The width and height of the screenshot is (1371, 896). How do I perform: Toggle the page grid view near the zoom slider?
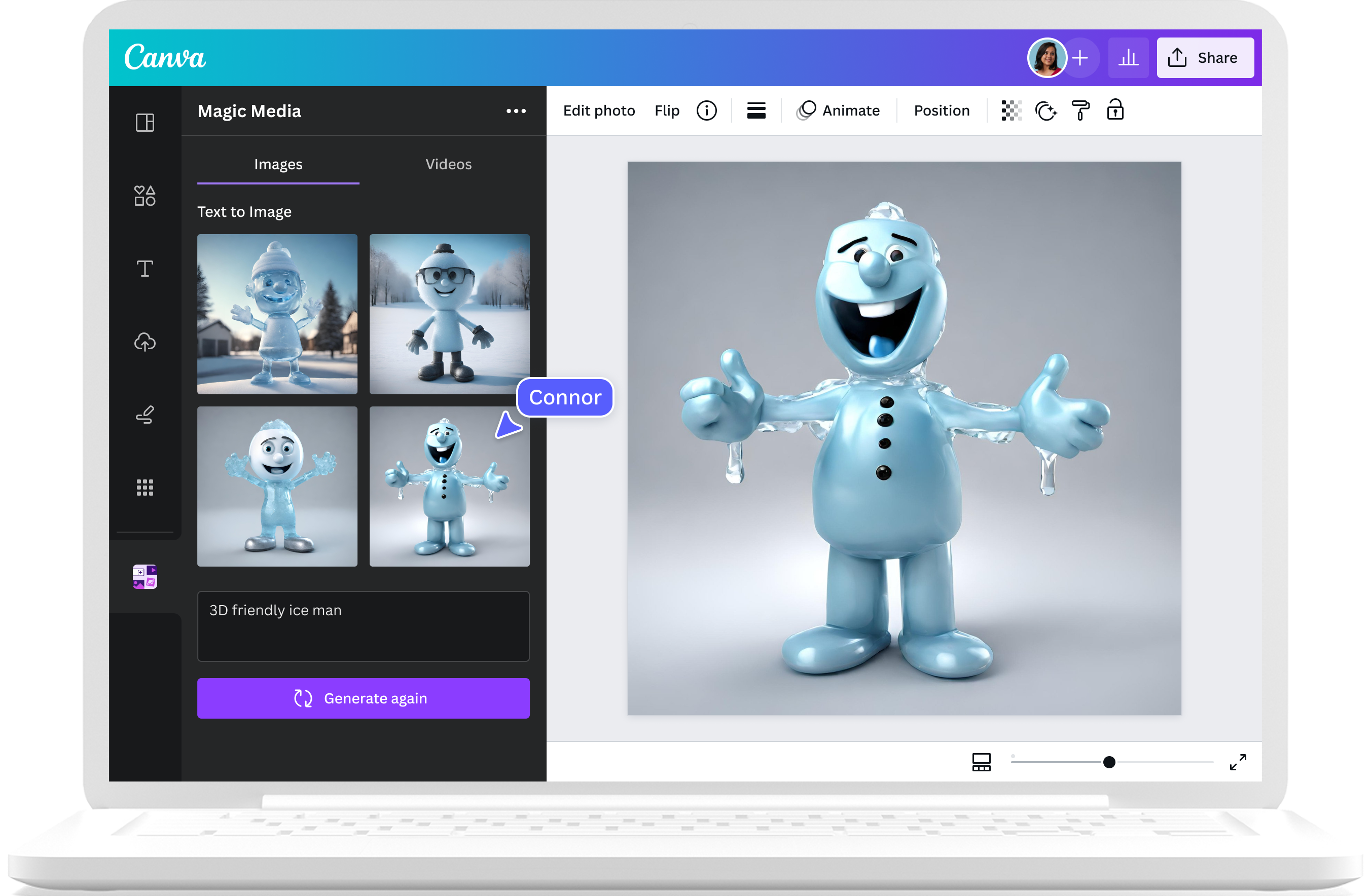pyautogui.click(x=981, y=762)
